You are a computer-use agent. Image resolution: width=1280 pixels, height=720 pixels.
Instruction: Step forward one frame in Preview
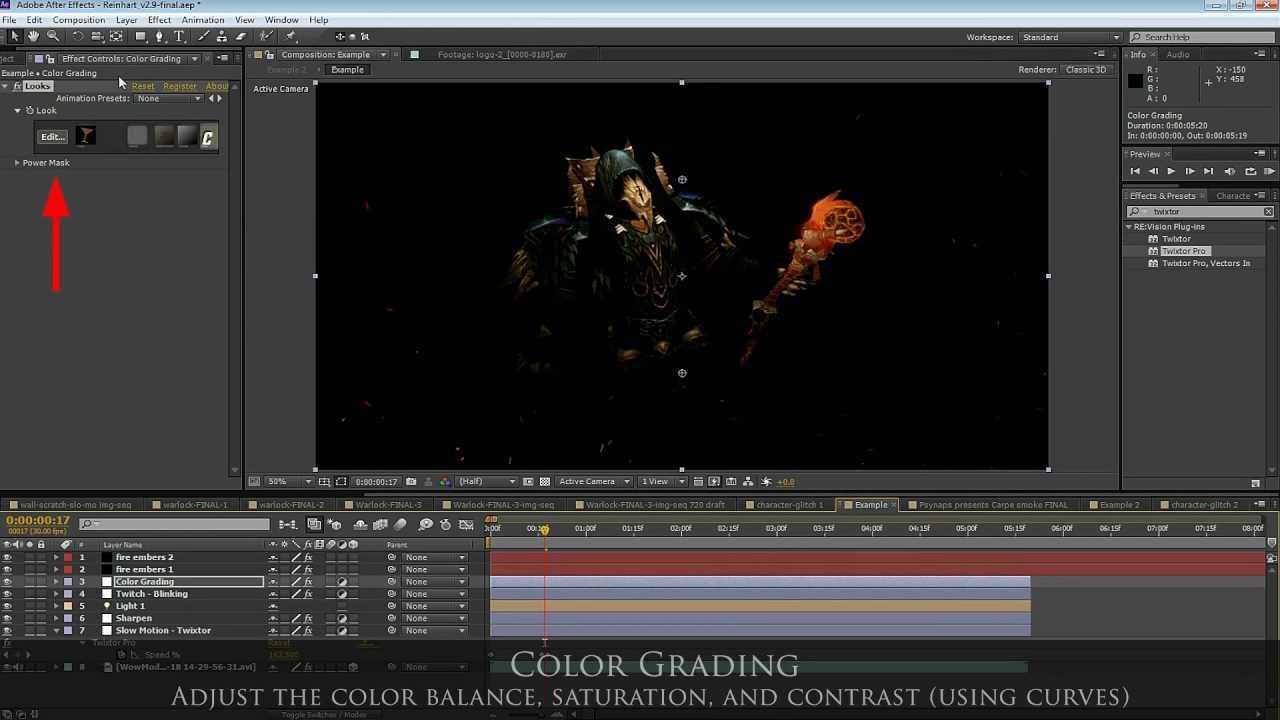tap(1189, 172)
